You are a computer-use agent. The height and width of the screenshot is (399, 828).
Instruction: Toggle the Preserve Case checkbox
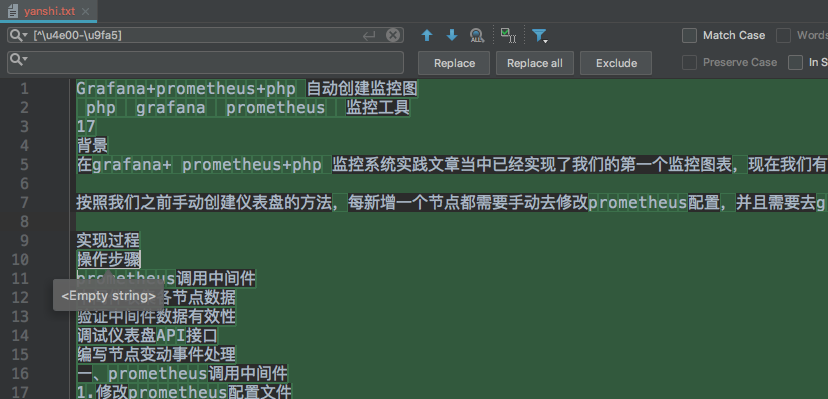pos(689,62)
